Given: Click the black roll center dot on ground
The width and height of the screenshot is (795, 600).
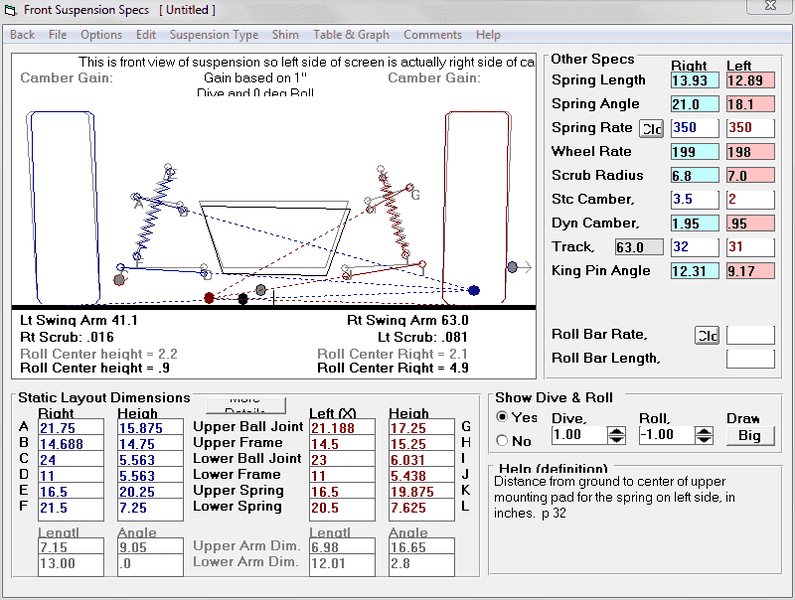Looking at the screenshot, I should tap(243, 298).
